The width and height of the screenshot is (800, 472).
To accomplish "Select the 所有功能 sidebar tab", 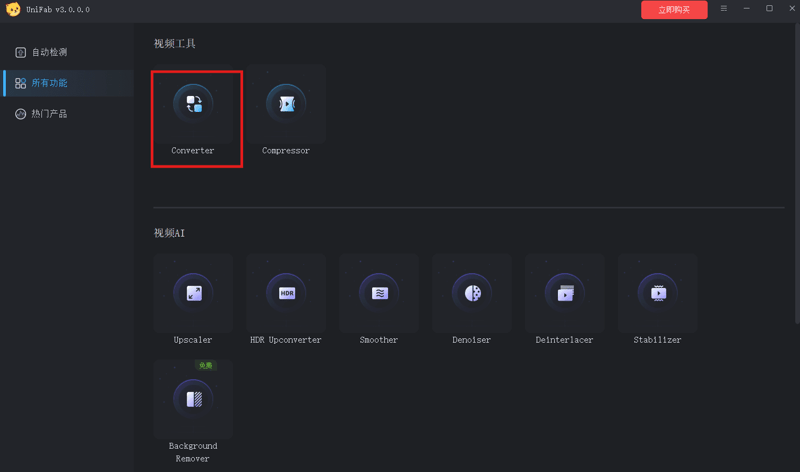I will pyautogui.click(x=49, y=83).
